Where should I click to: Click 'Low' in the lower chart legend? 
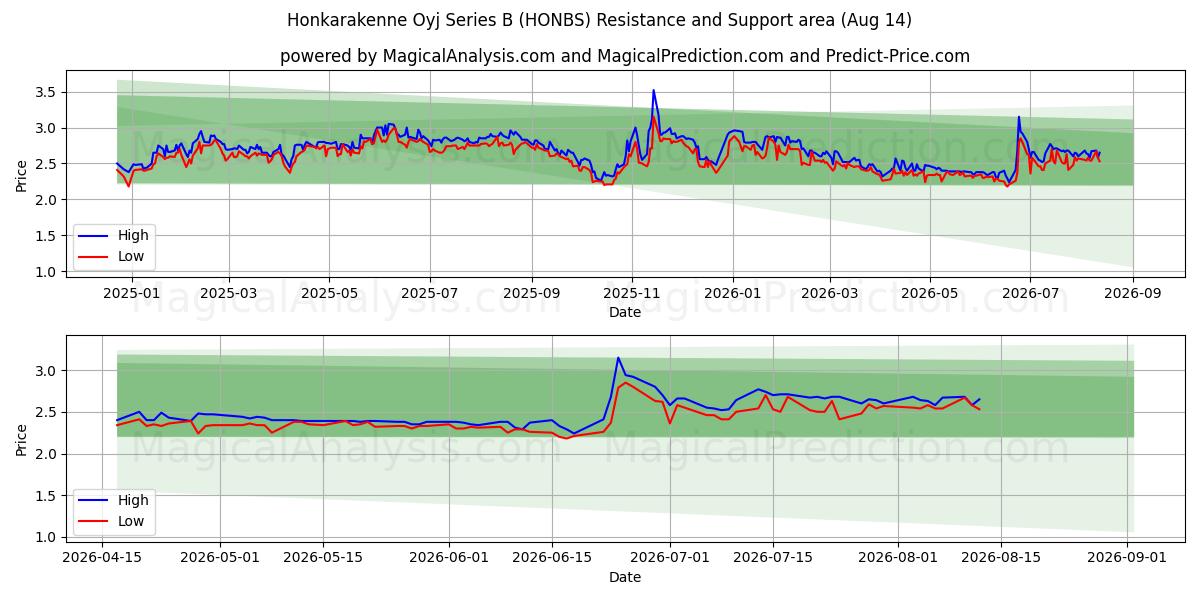(x=131, y=521)
